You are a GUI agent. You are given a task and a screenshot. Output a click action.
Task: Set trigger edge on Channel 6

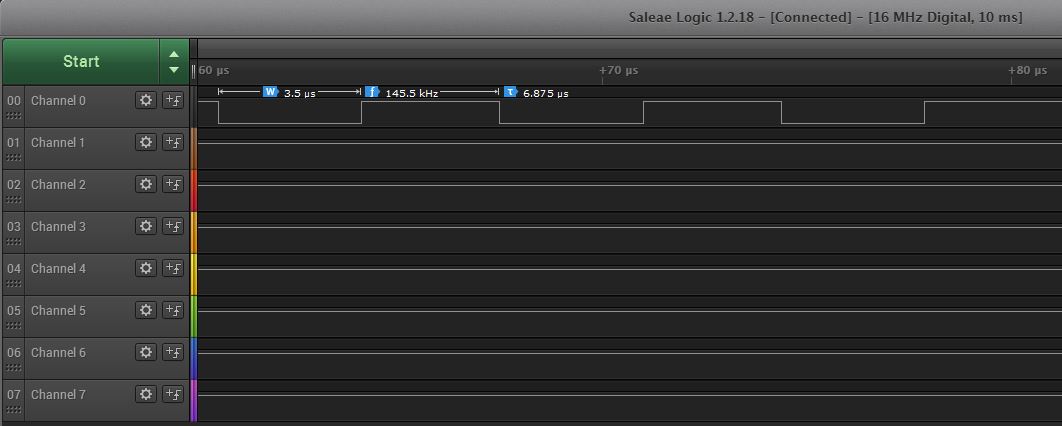[173, 352]
